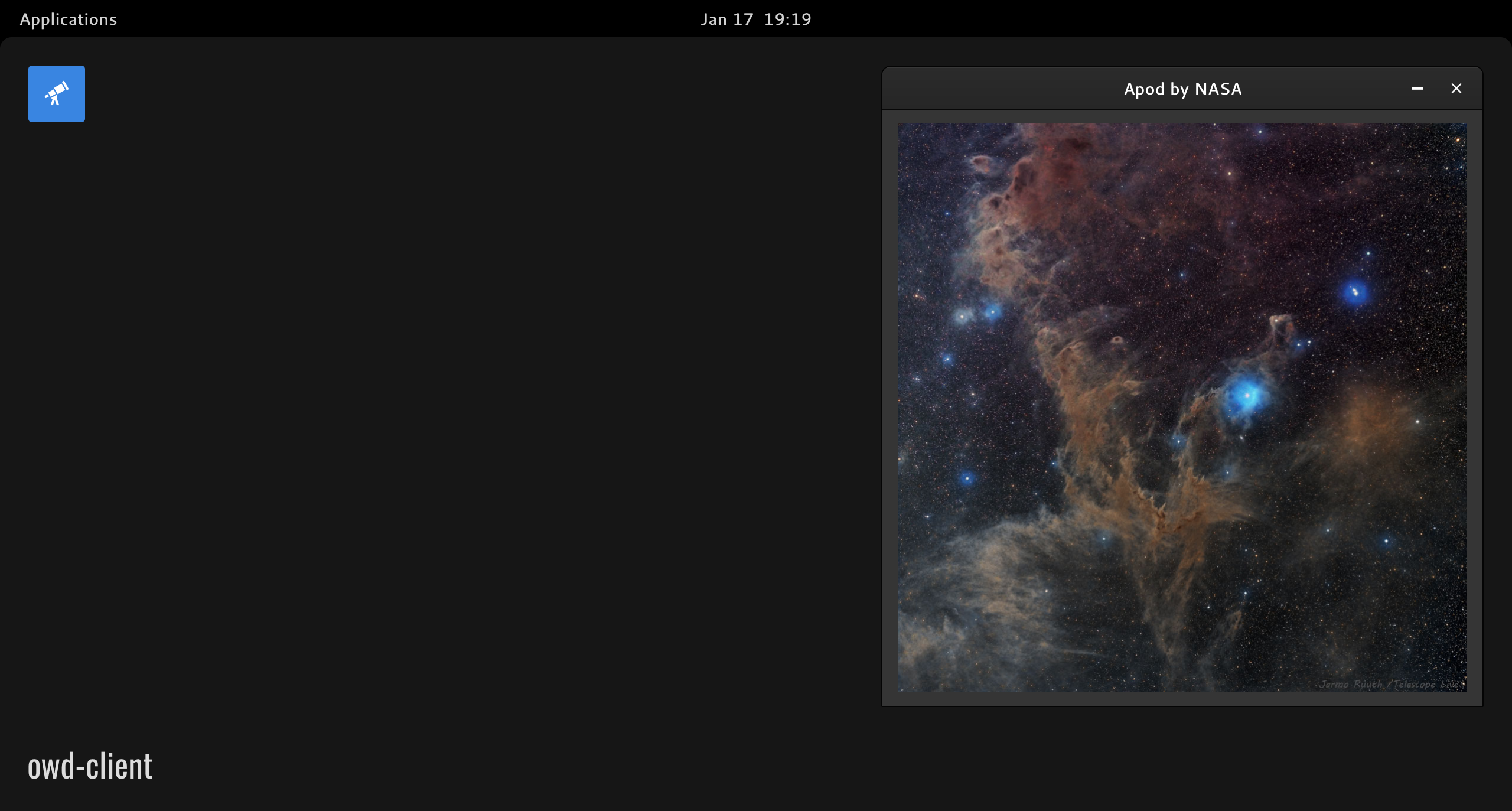Minimize the Apod by NASA window
Image resolution: width=1512 pixels, height=811 pixels.
[x=1417, y=89]
